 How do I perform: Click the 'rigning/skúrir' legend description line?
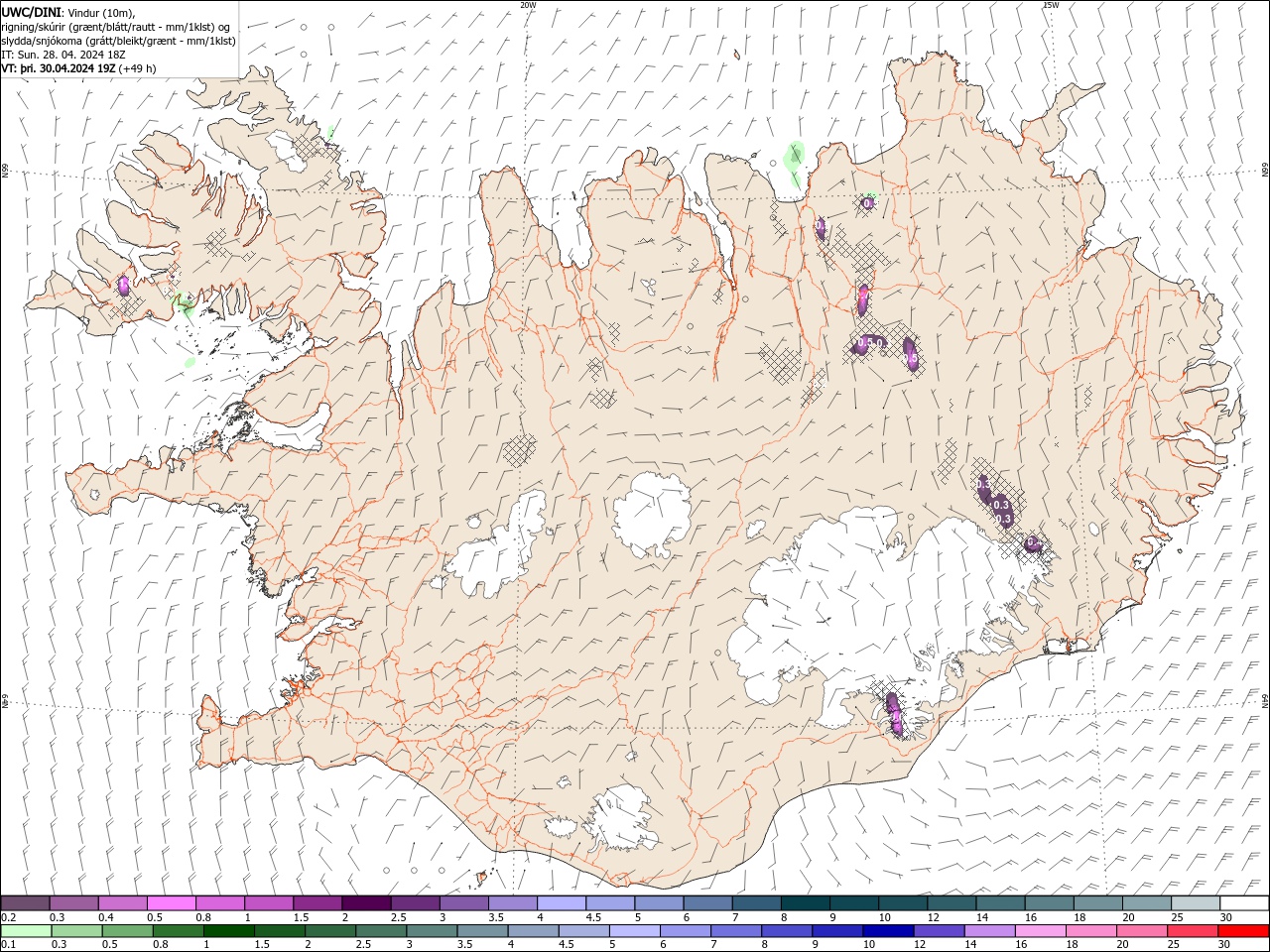[116, 27]
